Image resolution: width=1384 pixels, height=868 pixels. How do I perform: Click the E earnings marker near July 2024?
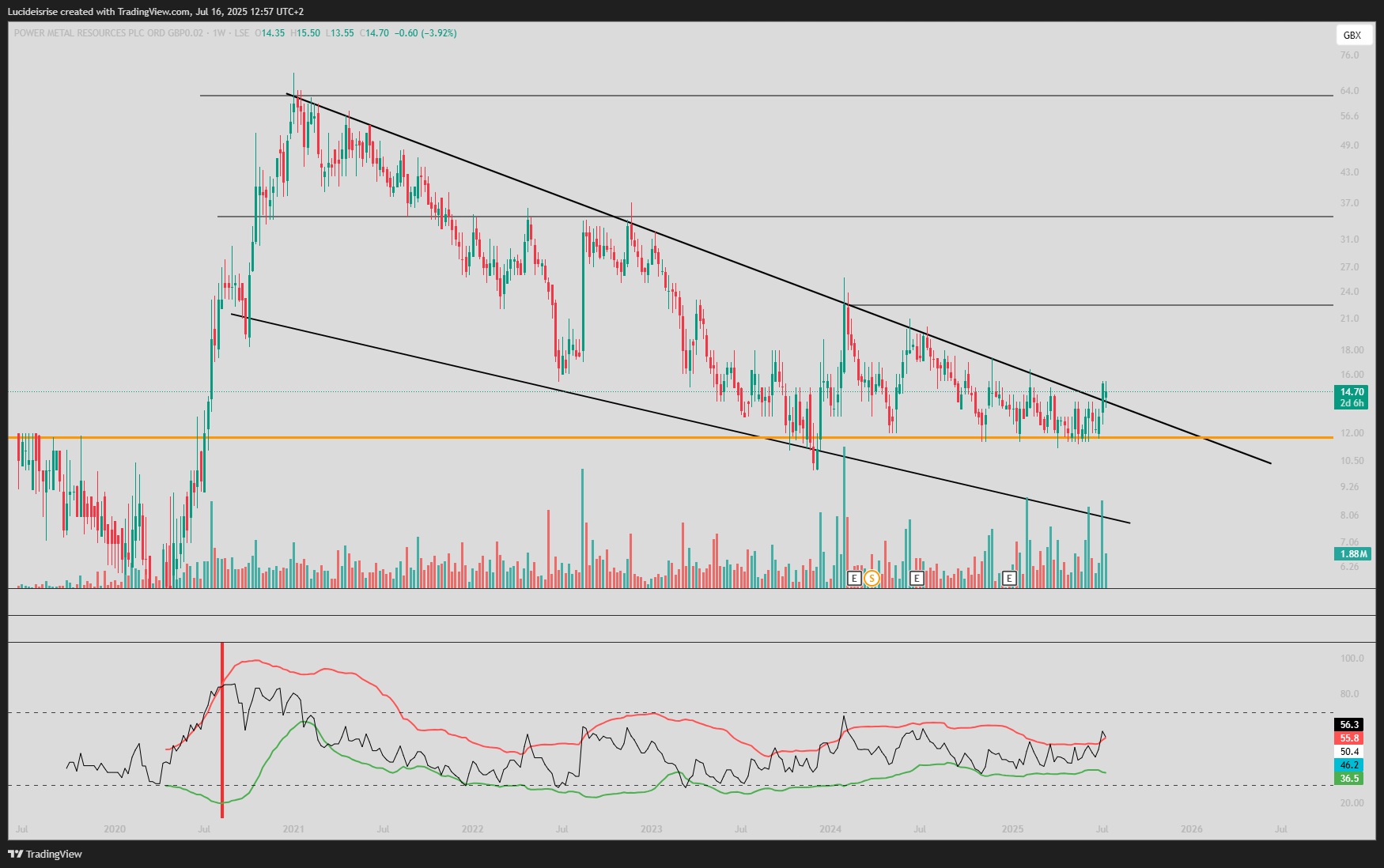click(x=917, y=578)
